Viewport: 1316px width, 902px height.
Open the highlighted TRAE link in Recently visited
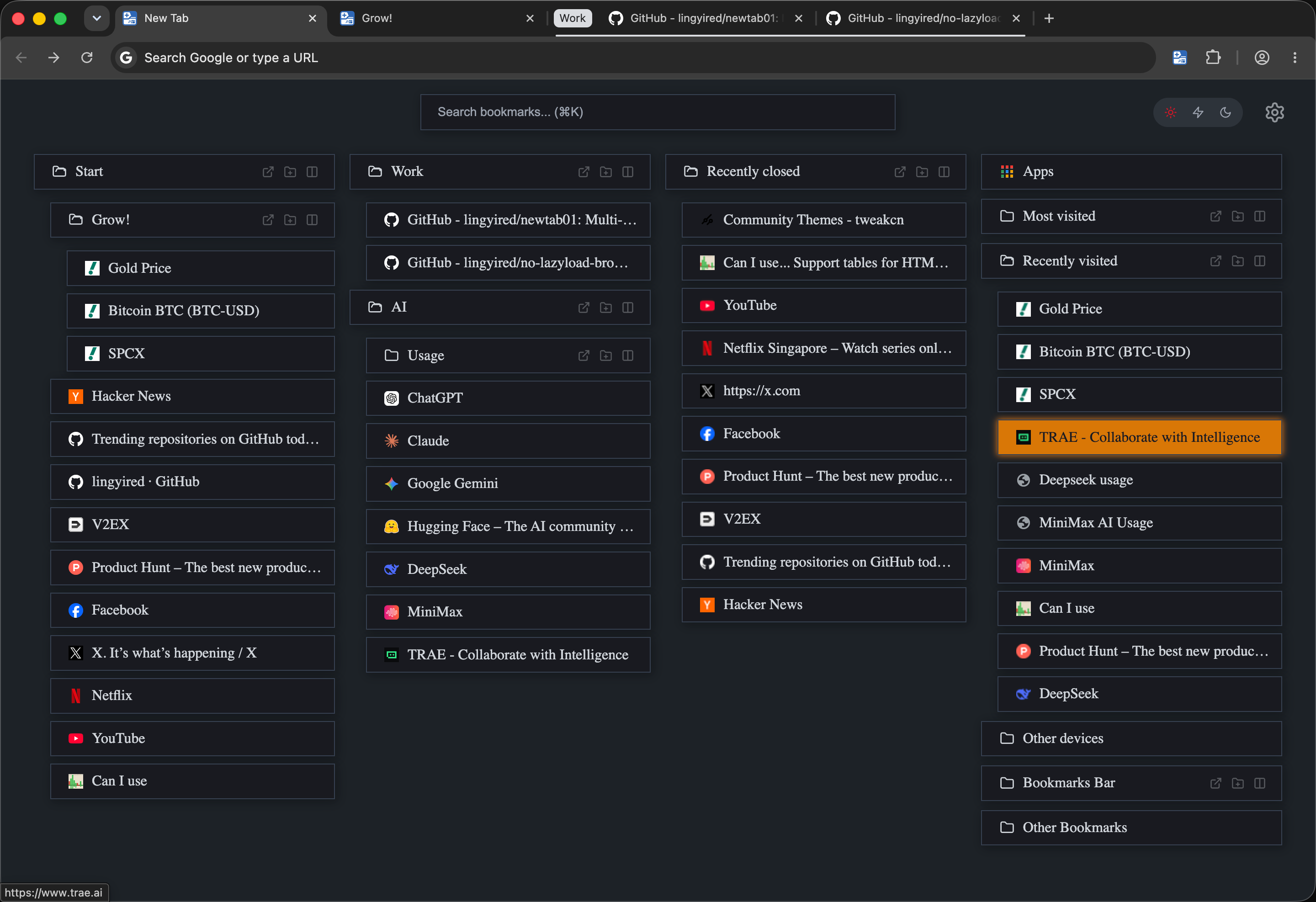[x=1139, y=437]
